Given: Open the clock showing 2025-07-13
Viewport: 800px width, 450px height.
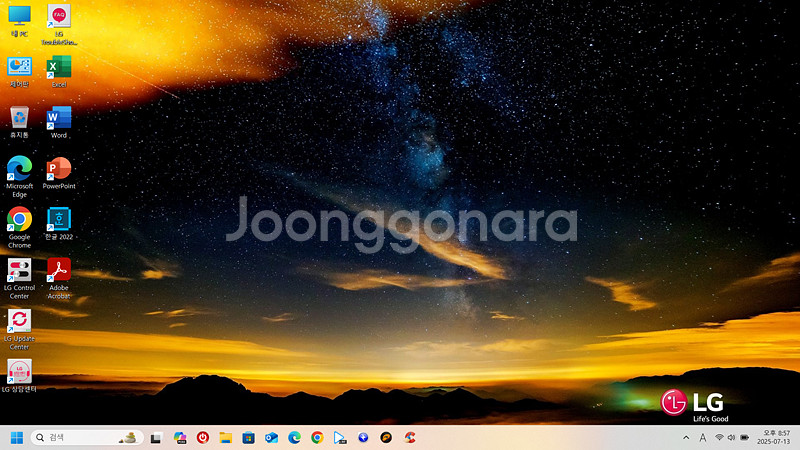Looking at the screenshot, I should click(x=773, y=438).
